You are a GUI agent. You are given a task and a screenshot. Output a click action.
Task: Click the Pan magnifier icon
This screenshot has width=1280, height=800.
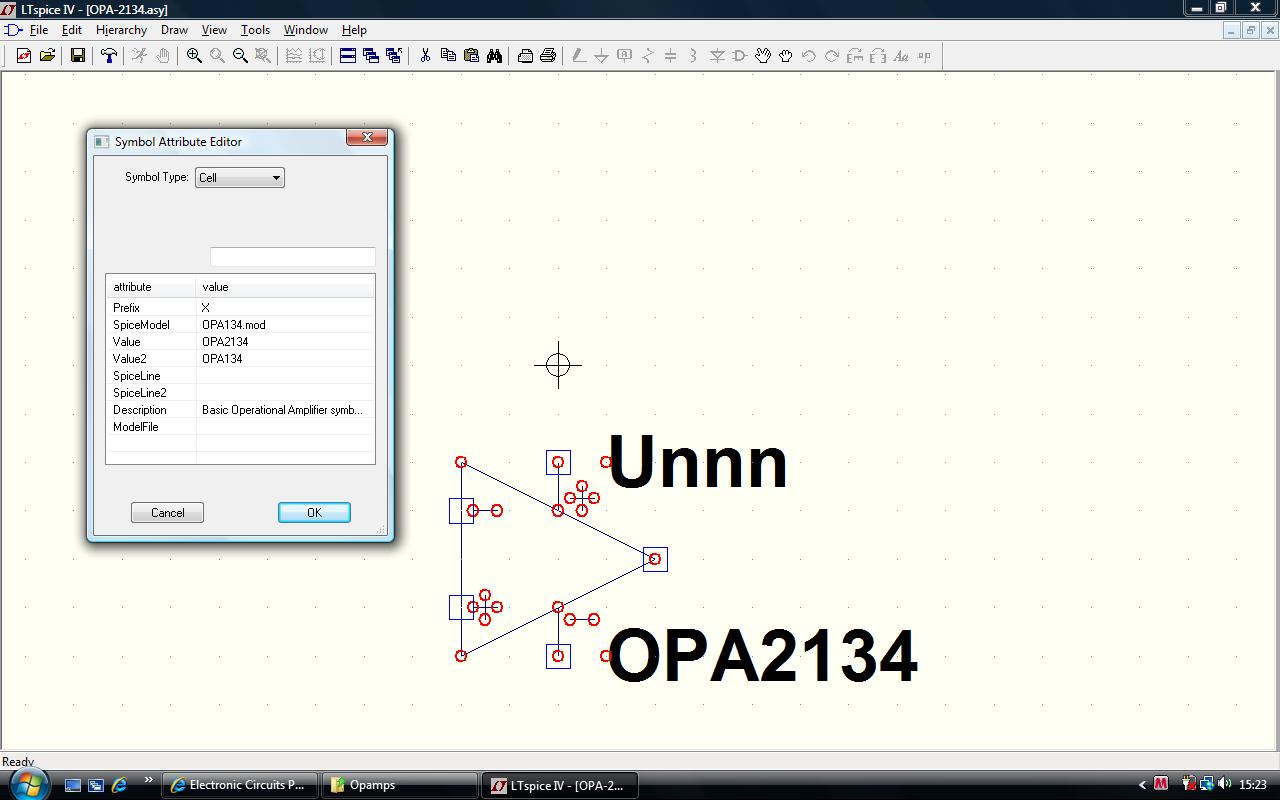217,56
